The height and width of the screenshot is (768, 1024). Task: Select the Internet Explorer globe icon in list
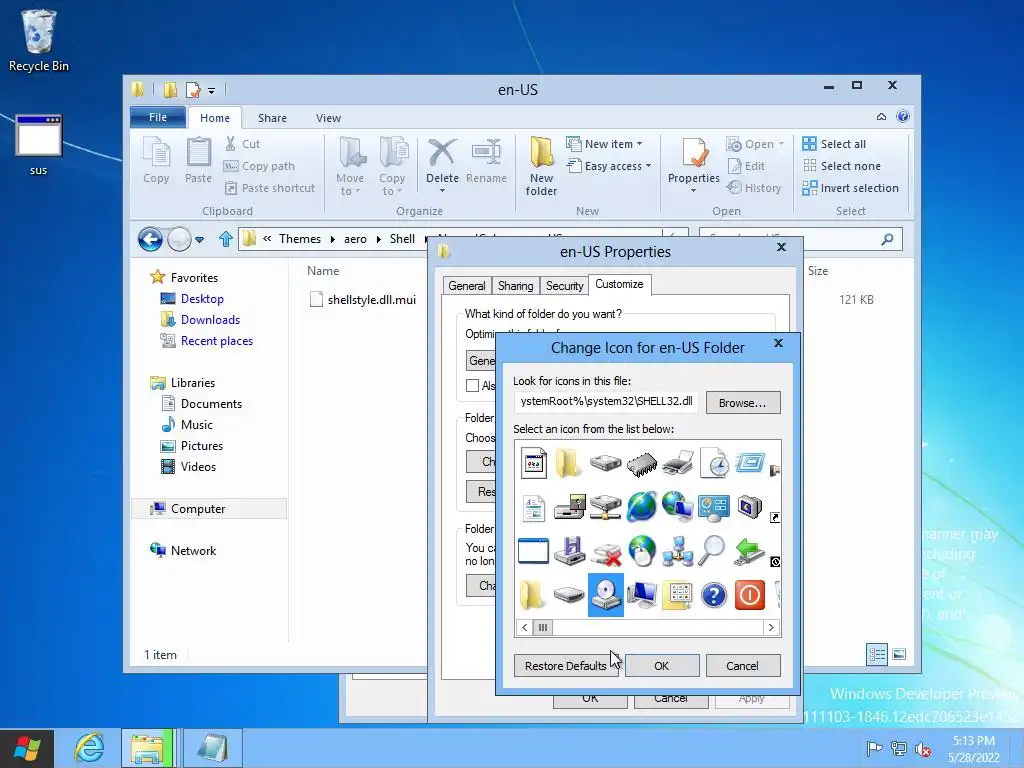click(x=642, y=507)
